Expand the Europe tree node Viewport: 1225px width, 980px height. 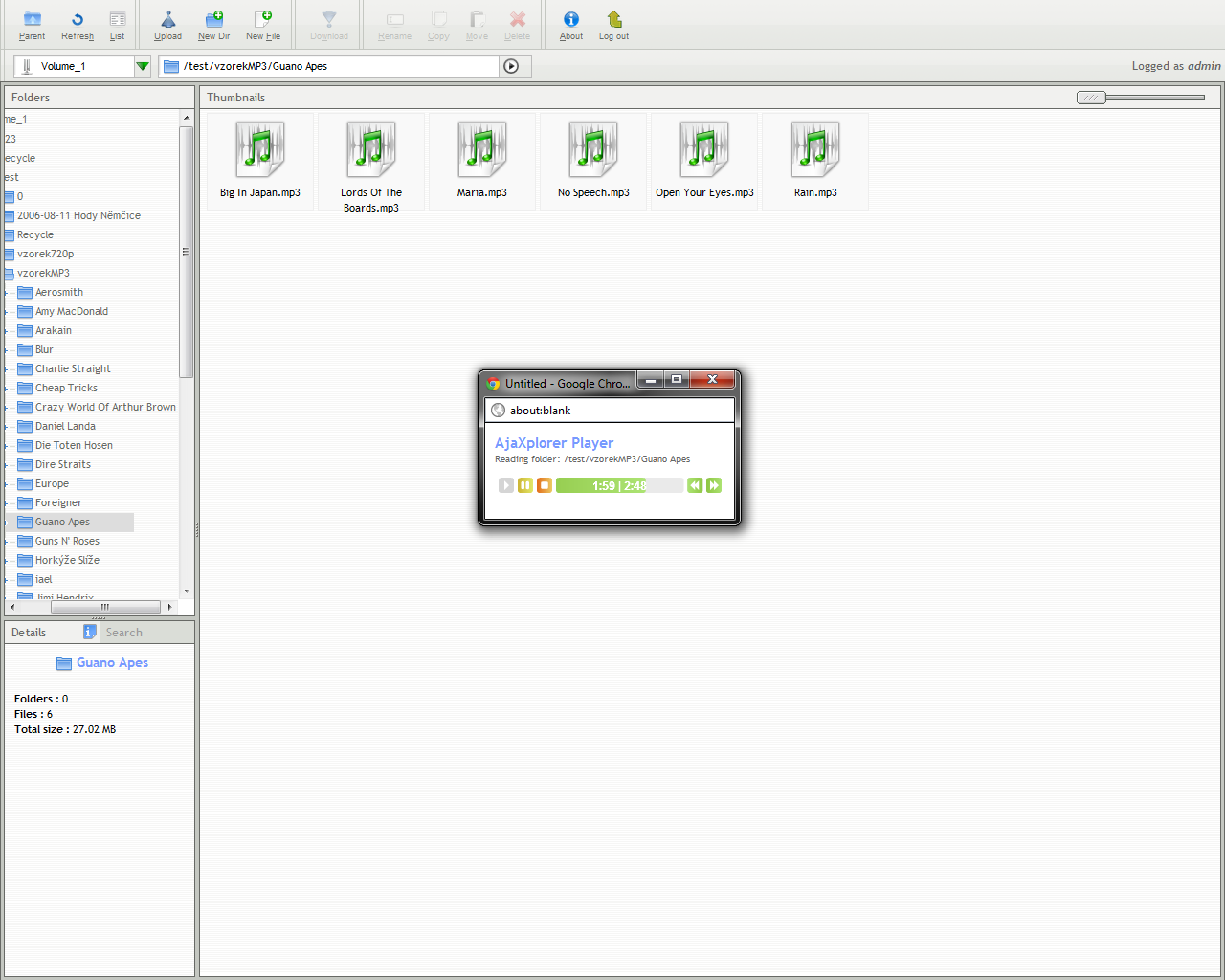[8, 483]
